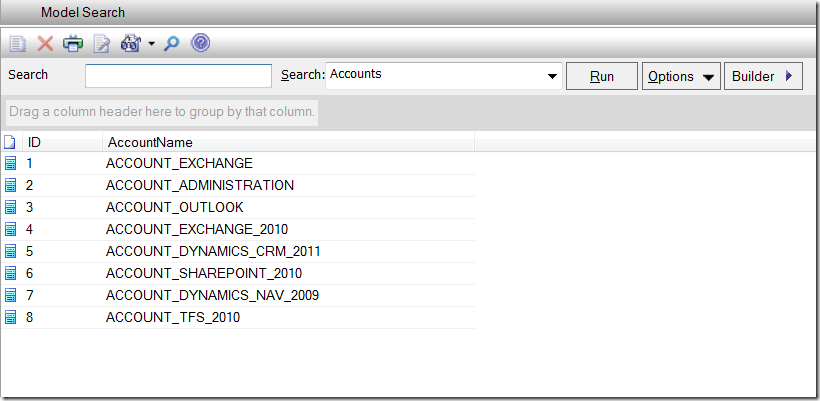Click the ACCOUNT_EXCHANGE name text
This screenshot has width=820, height=401.
pos(179,164)
